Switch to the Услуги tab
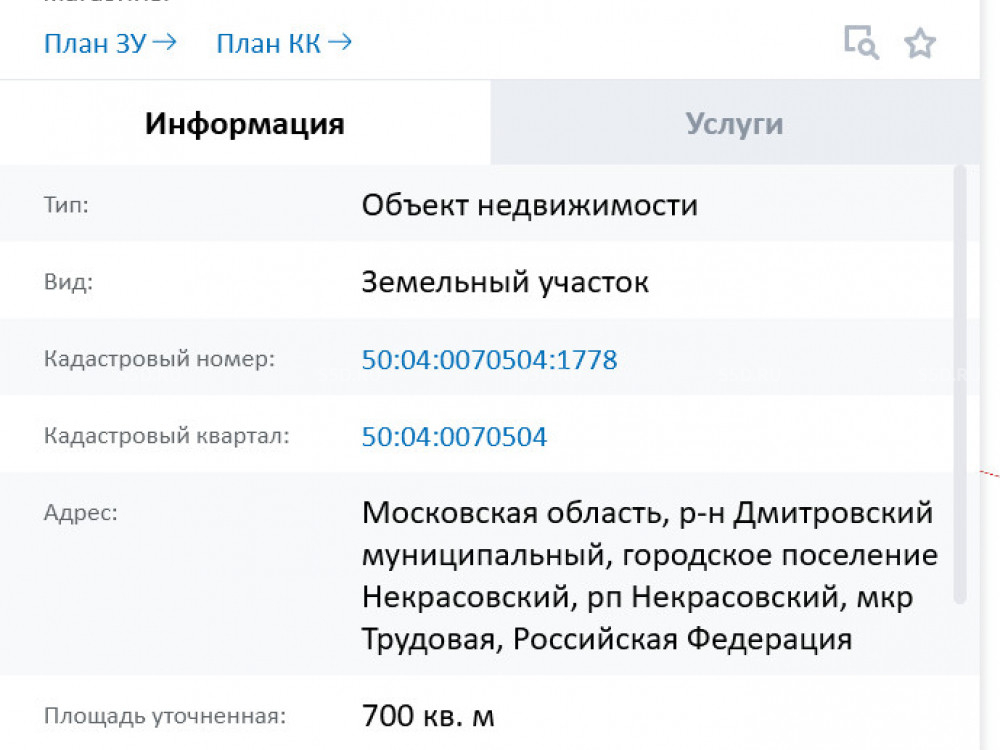The height and width of the screenshot is (750, 1000). coord(734,124)
